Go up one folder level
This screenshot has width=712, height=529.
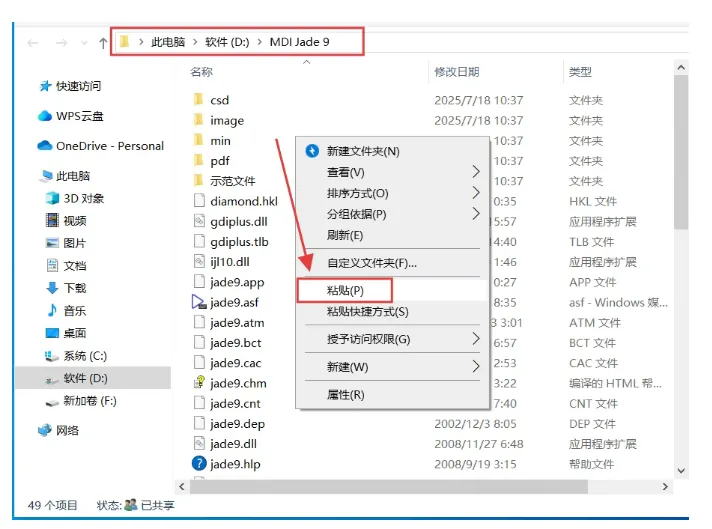point(103,43)
